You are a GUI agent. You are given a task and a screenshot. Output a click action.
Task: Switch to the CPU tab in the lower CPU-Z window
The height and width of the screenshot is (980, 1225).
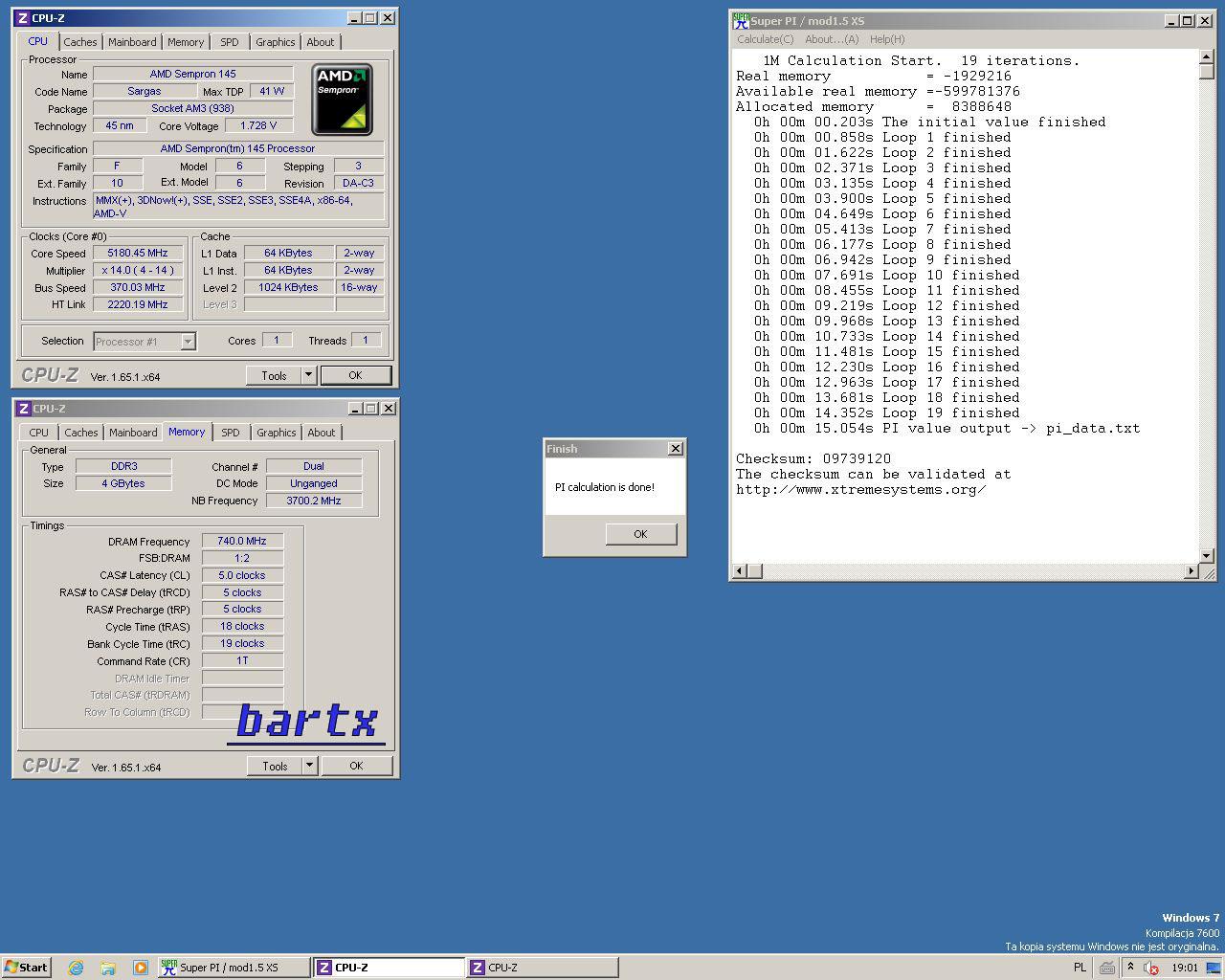coord(38,433)
